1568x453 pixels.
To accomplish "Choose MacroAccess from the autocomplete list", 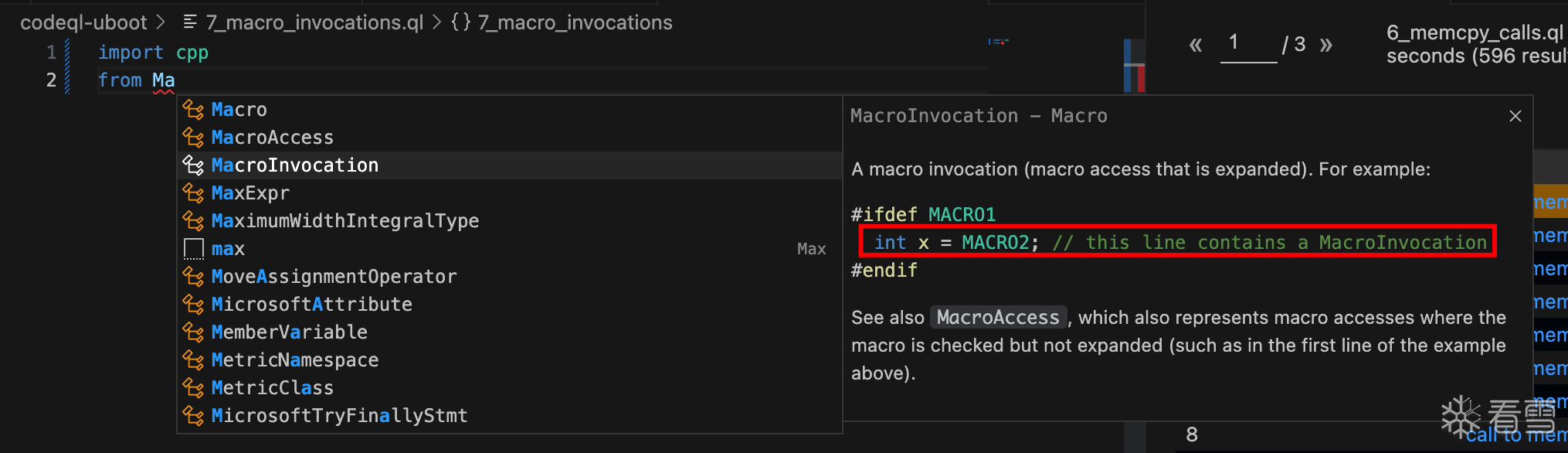I will 272,138.
